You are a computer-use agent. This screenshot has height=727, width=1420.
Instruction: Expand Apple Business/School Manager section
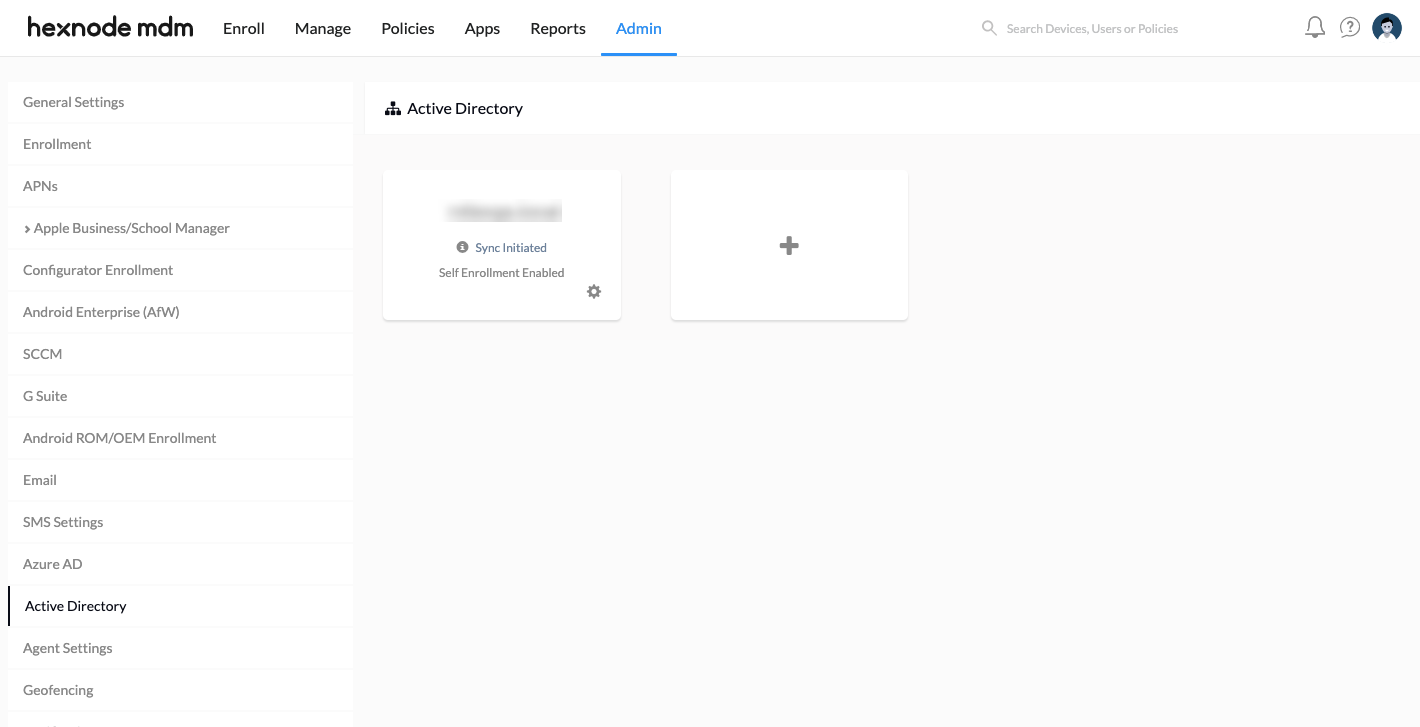[x=27, y=229]
